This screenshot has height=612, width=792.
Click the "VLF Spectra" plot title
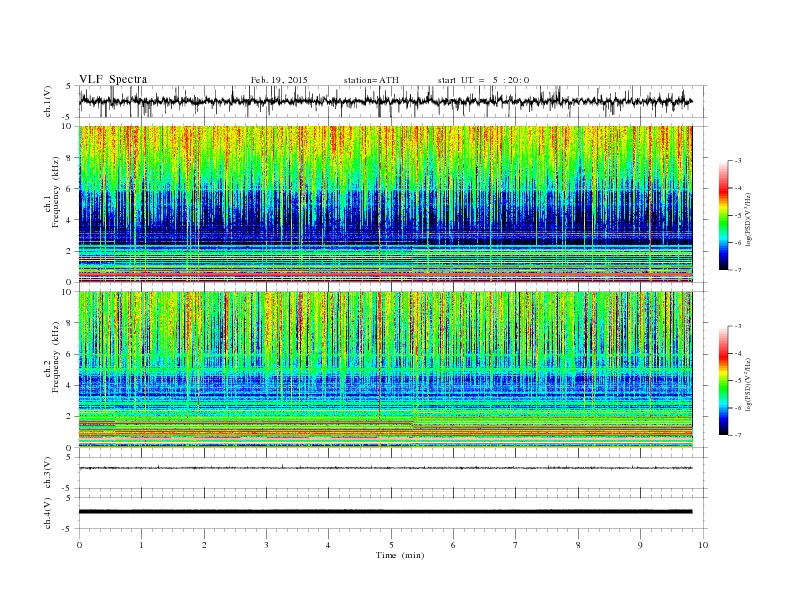(x=113, y=79)
